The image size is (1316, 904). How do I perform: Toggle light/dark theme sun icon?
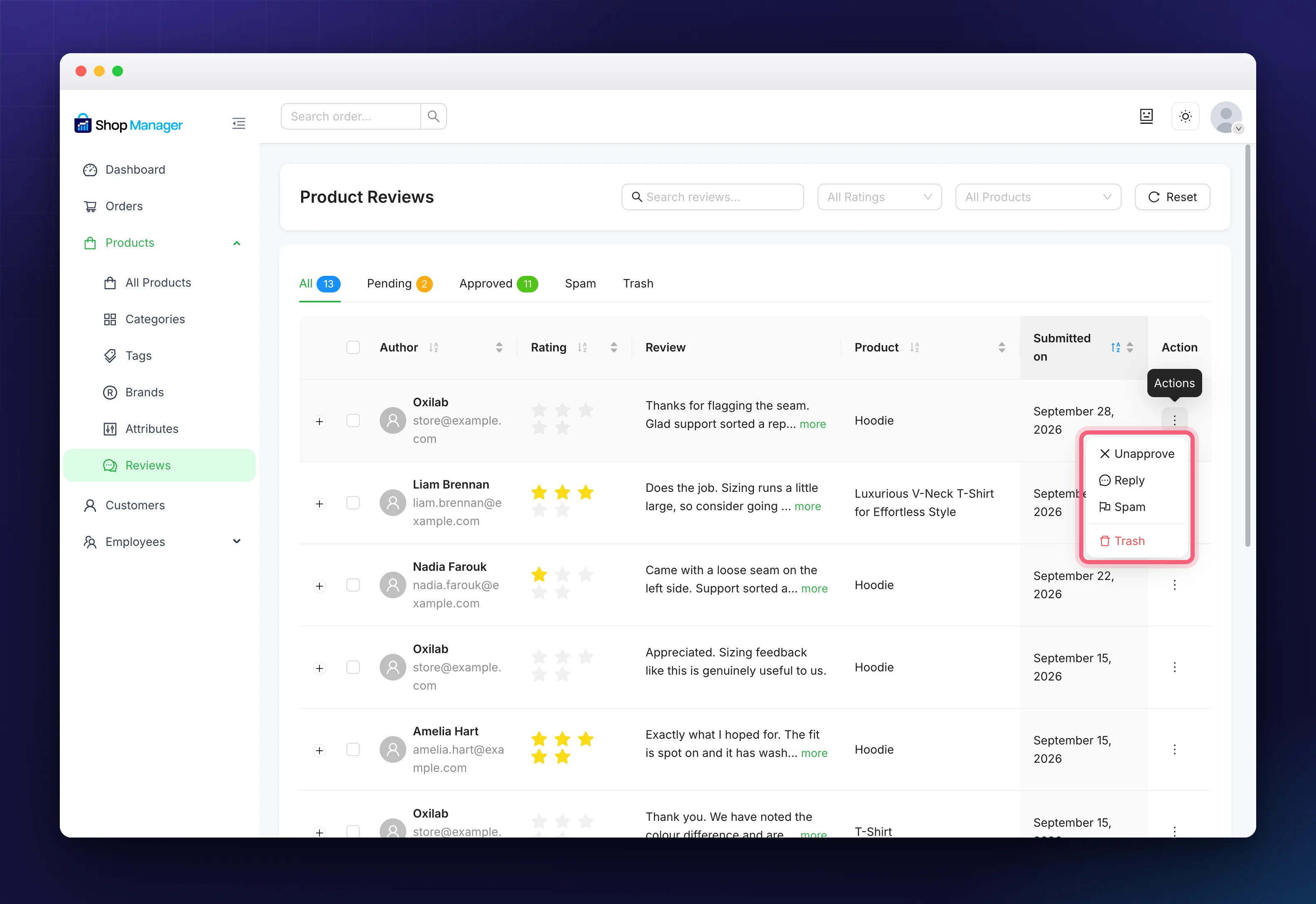tap(1185, 116)
